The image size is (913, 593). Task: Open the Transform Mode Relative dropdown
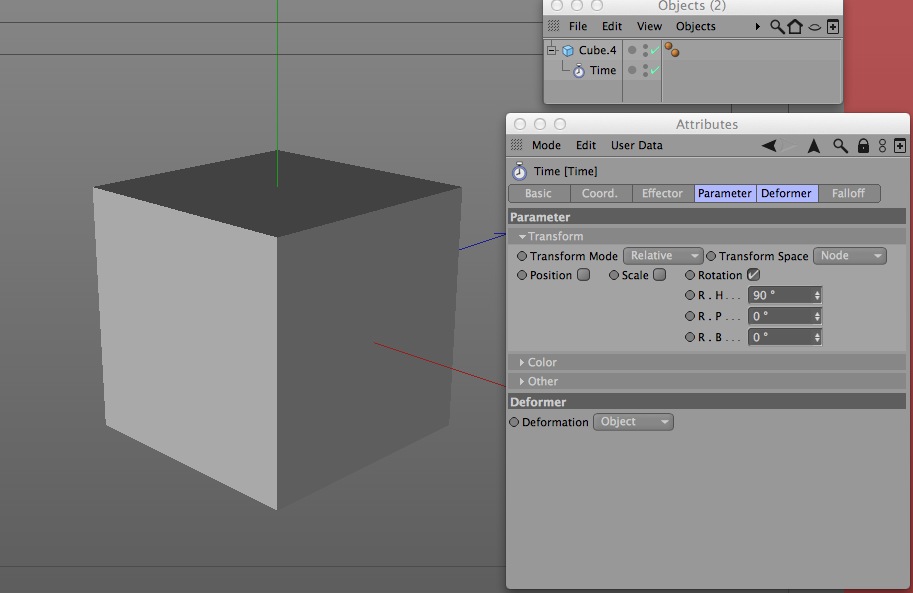[x=663, y=256]
